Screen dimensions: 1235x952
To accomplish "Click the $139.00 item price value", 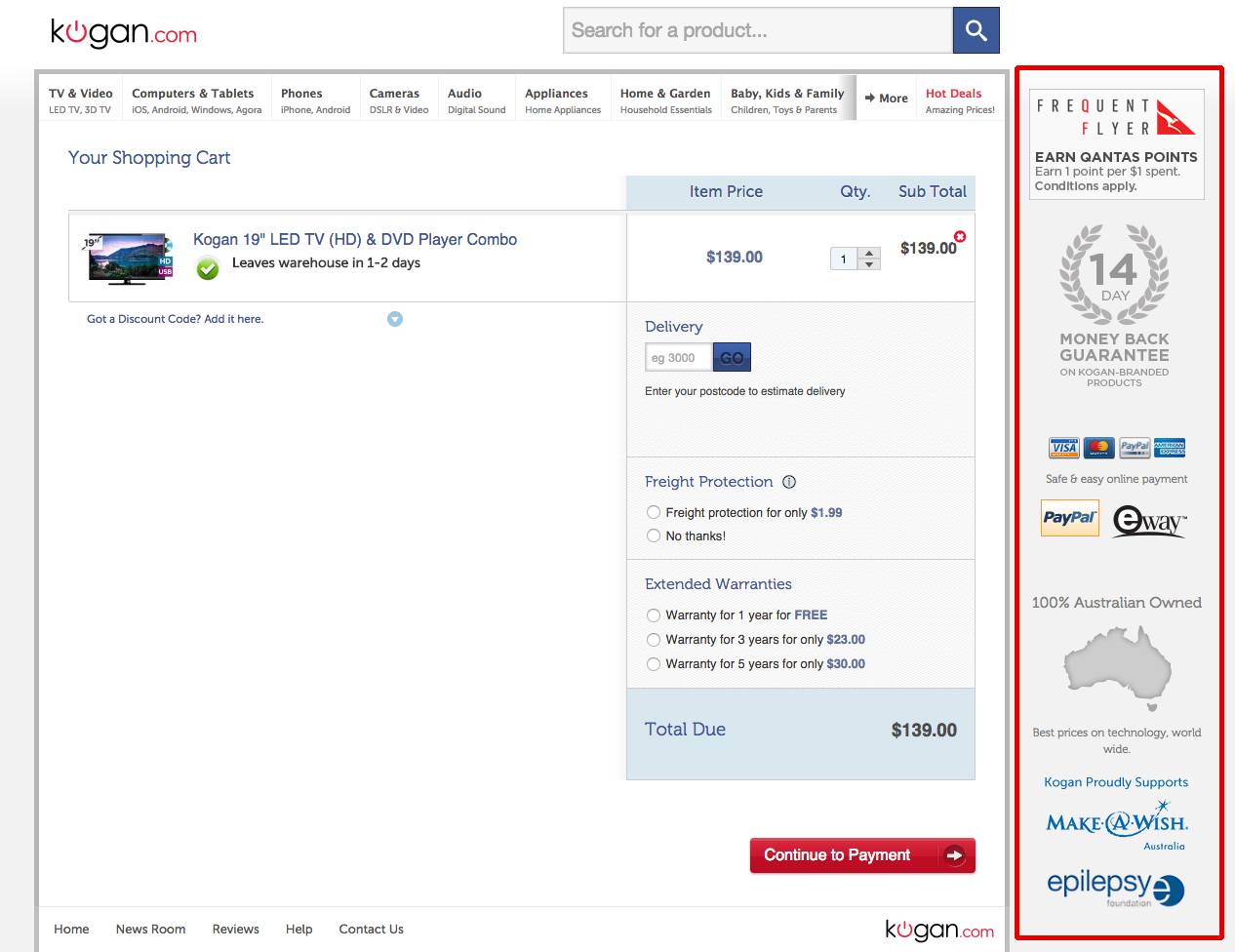I will pyautogui.click(x=735, y=258).
